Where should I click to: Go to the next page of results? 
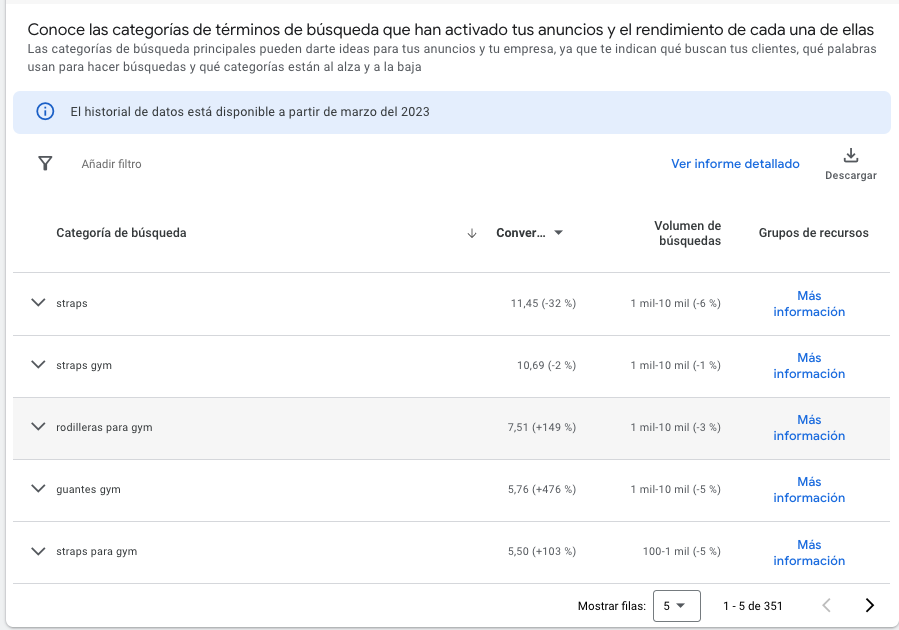pyautogui.click(x=869, y=605)
